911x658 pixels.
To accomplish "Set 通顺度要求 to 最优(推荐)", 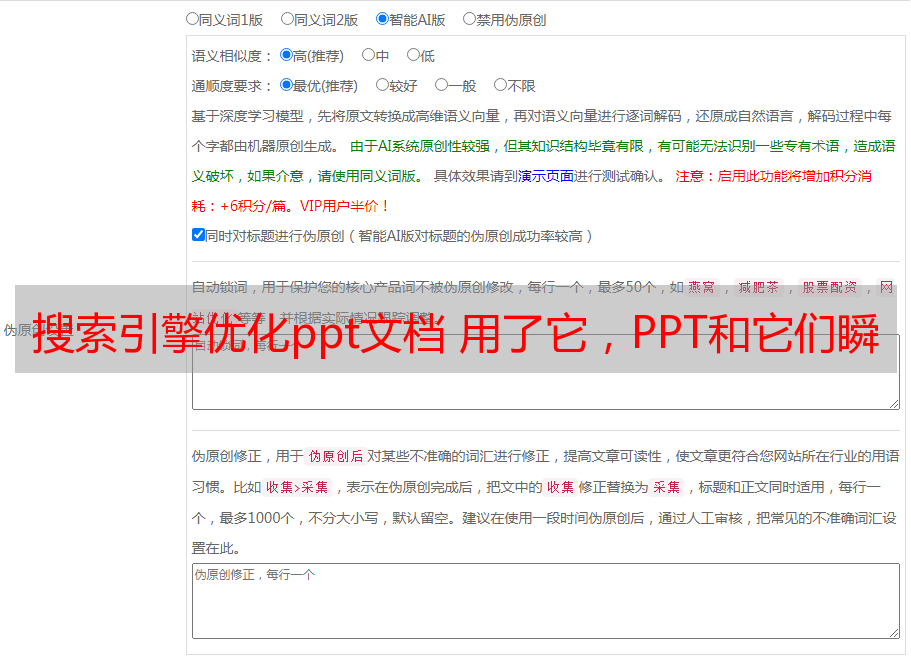I will (286, 85).
